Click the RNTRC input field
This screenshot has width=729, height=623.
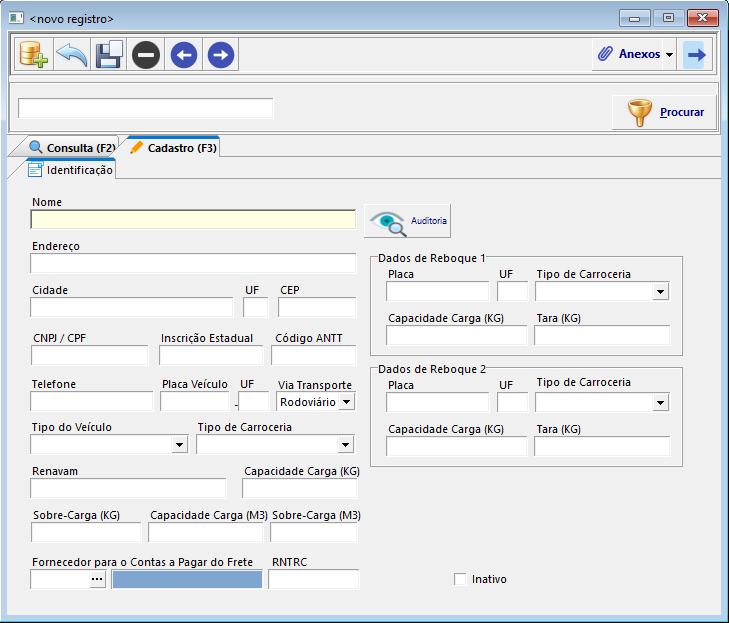[314, 579]
